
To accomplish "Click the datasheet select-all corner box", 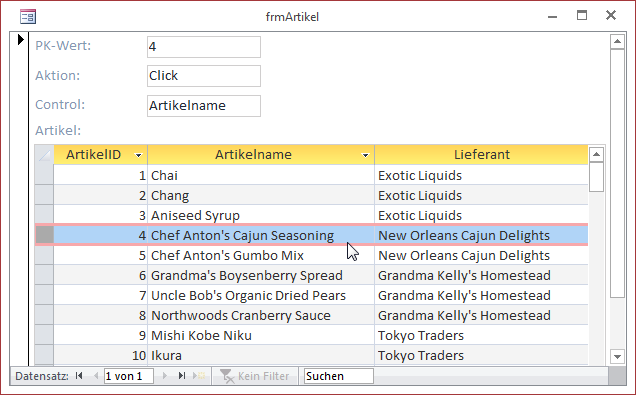I will pos(44,155).
